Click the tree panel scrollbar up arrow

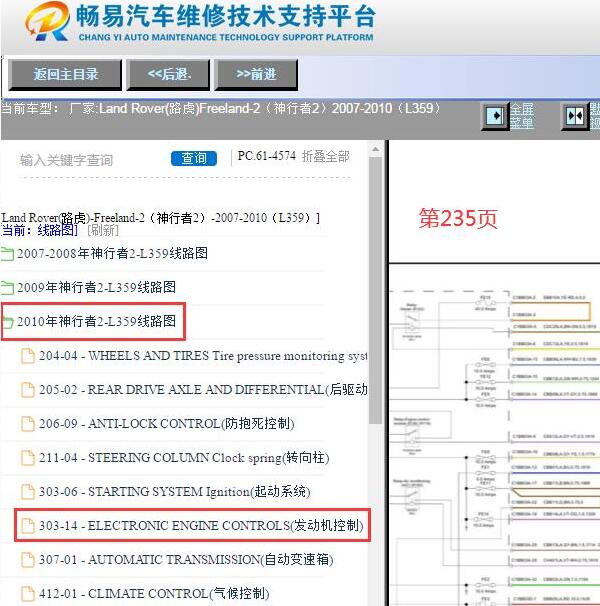[x=375, y=149]
